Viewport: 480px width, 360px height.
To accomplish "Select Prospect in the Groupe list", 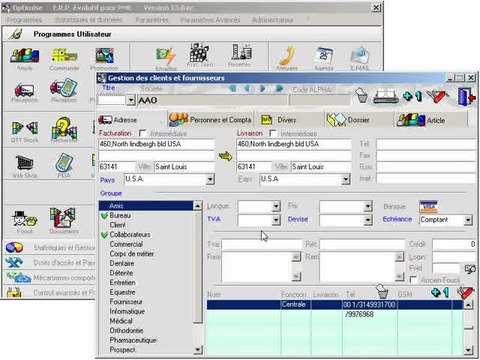I will pyautogui.click(x=122, y=350).
